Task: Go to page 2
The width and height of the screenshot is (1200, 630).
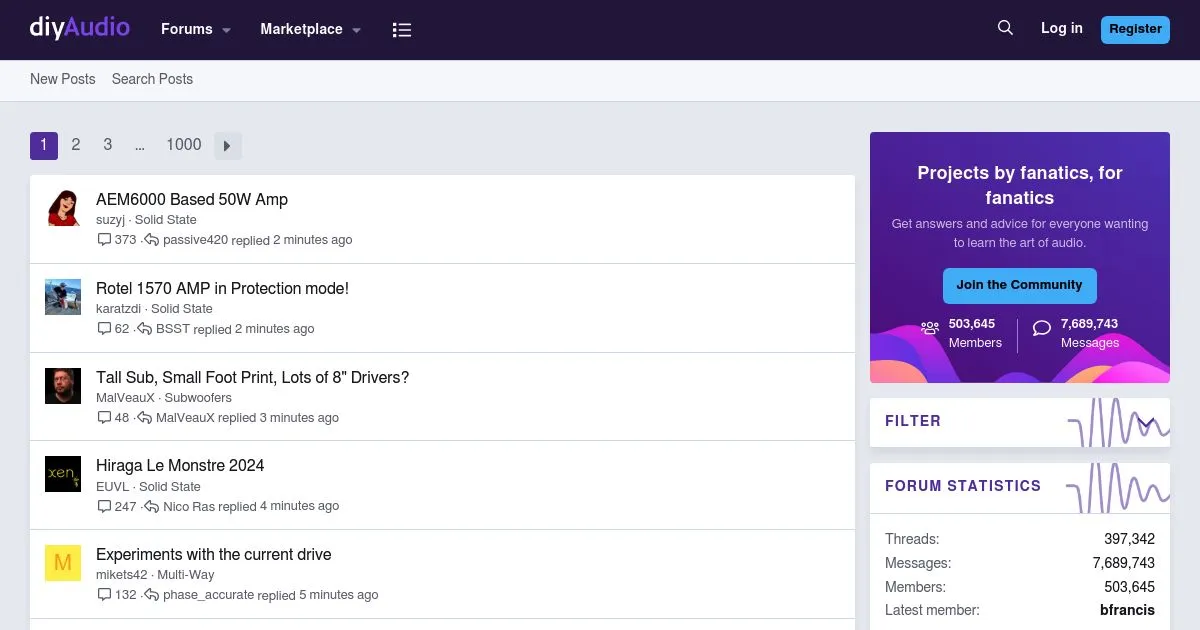Action: click(x=75, y=145)
